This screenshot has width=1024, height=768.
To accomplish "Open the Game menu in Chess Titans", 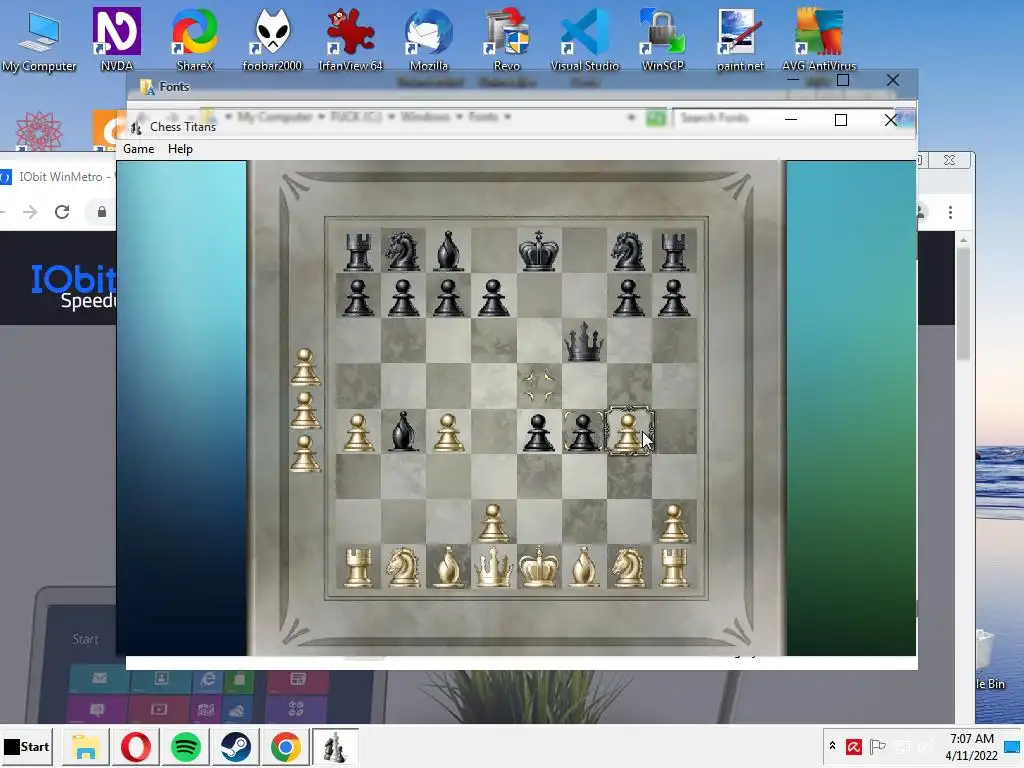I will (x=138, y=149).
